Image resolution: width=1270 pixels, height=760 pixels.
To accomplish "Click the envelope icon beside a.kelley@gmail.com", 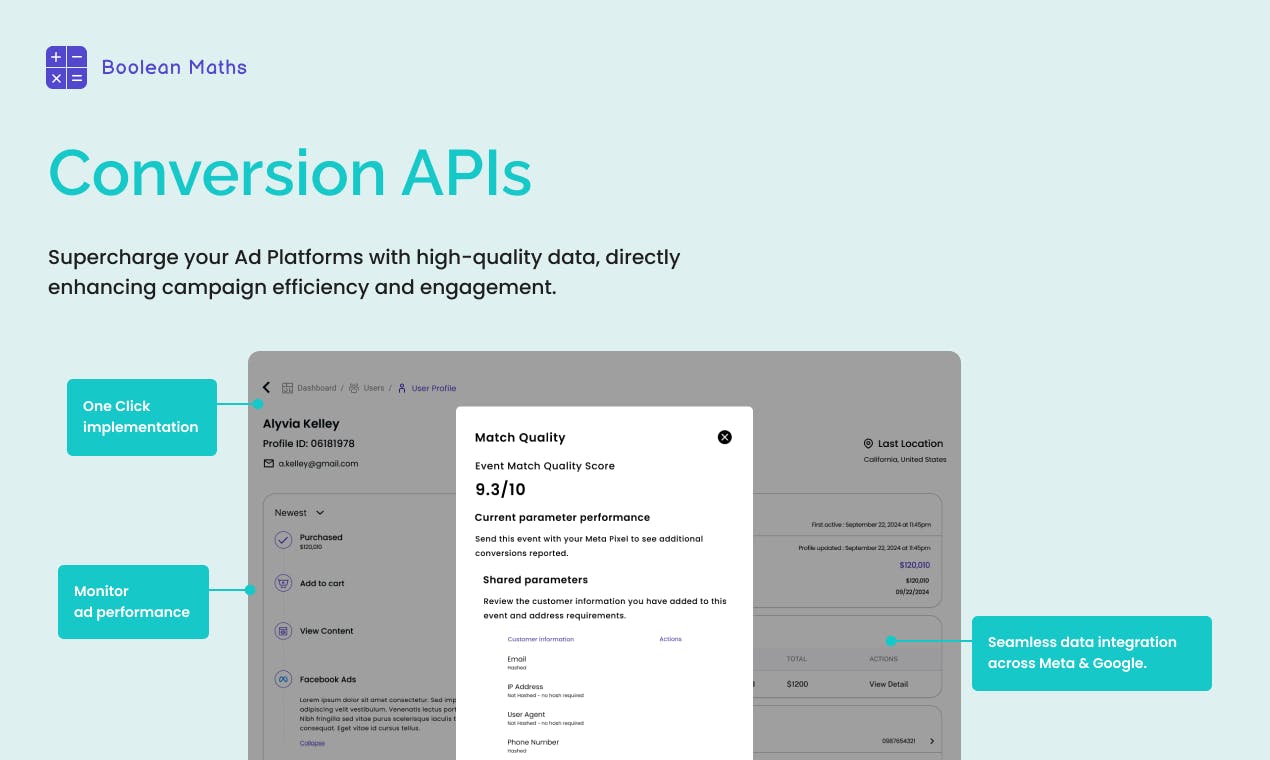I will coord(268,463).
